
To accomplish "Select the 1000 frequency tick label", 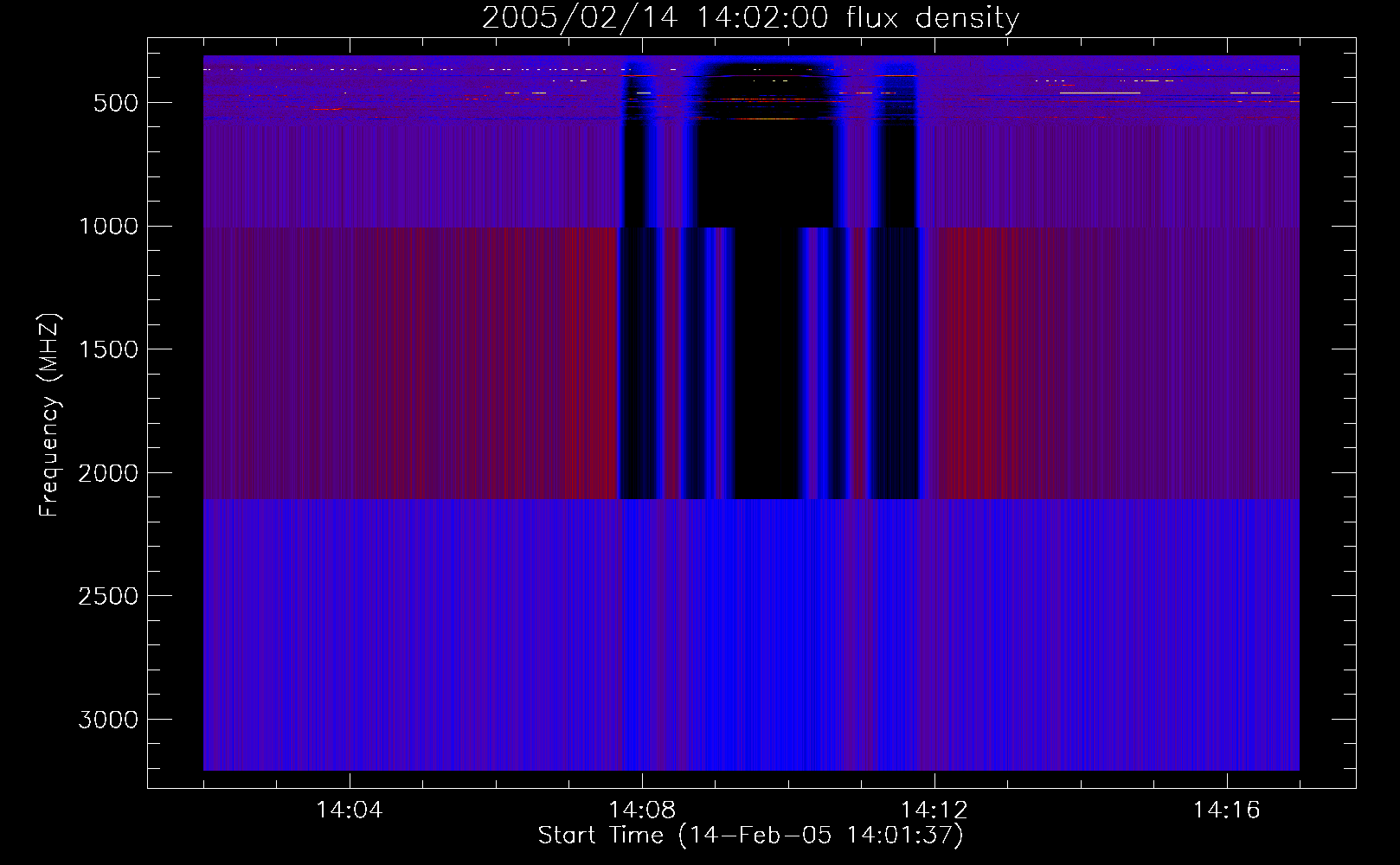I will point(108,227).
